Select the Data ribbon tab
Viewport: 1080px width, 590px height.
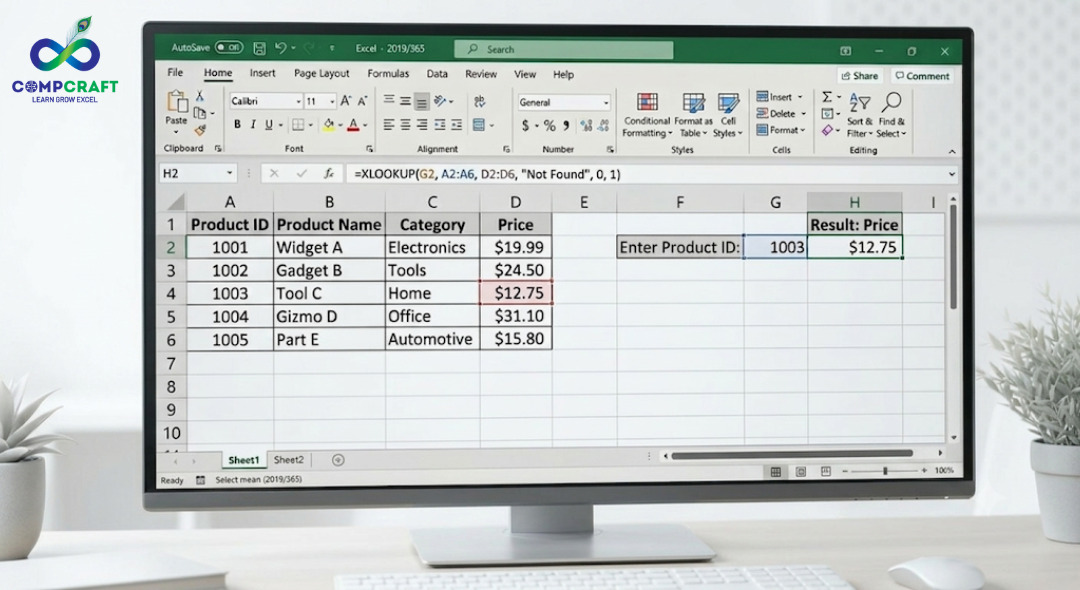[437, 74]
